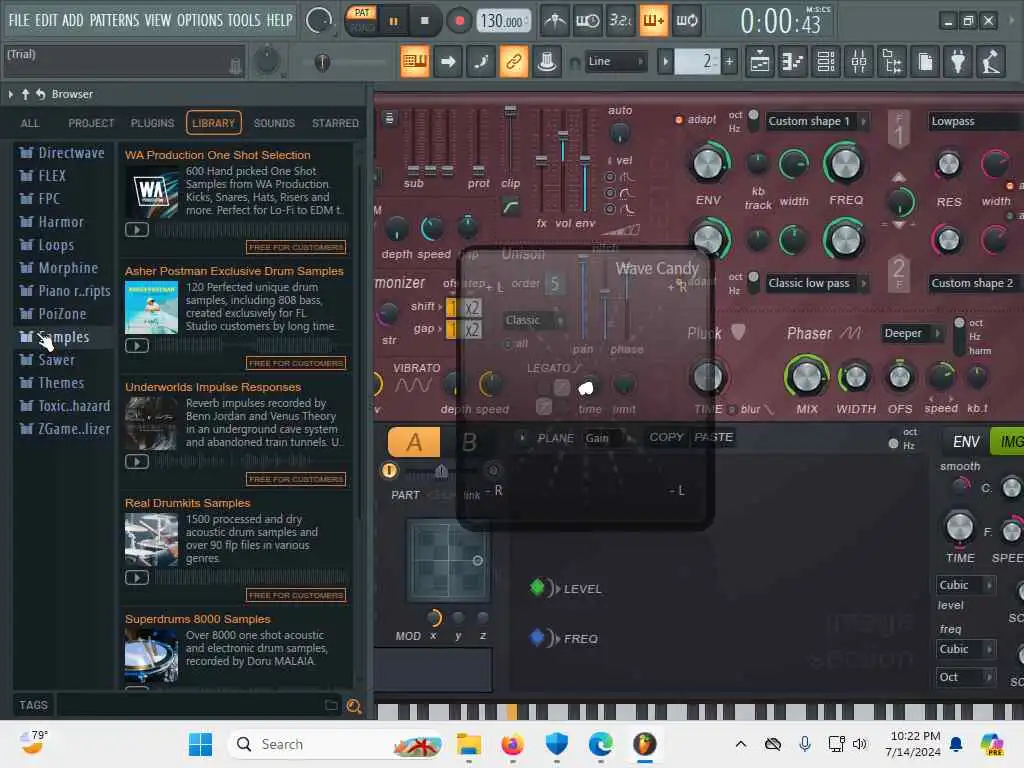Open the level Cubic dropdown
This screenshot has height=768, width=1024.
[x=965, y=584]
